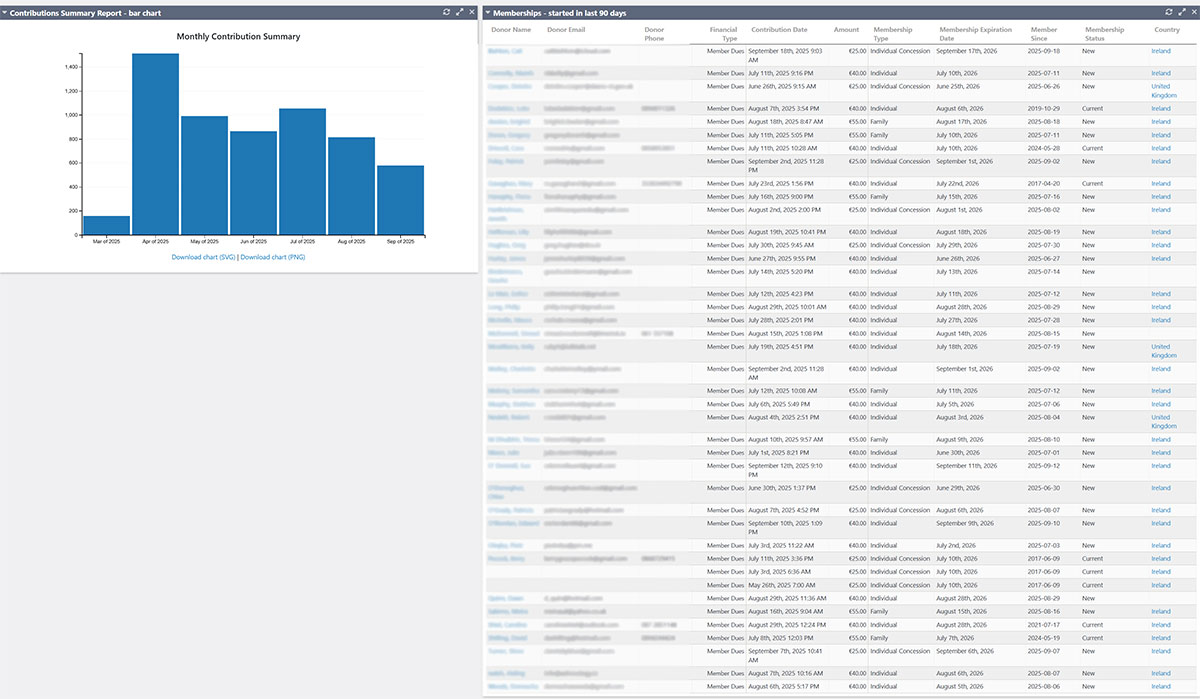Image resolution: width=1200 pixels, height=699 pixels.
Task: Click the expiration date September 17th, 2026
Action: (965, 50)
